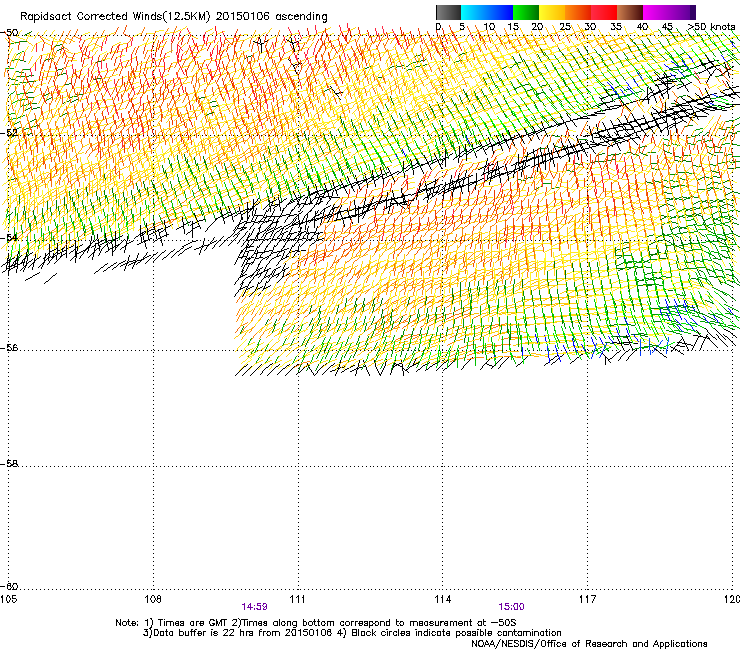The width and height of the screenshot is (740, 650).
Task: Click the -60 latitude axis label
Action: (x=10, y=586)
